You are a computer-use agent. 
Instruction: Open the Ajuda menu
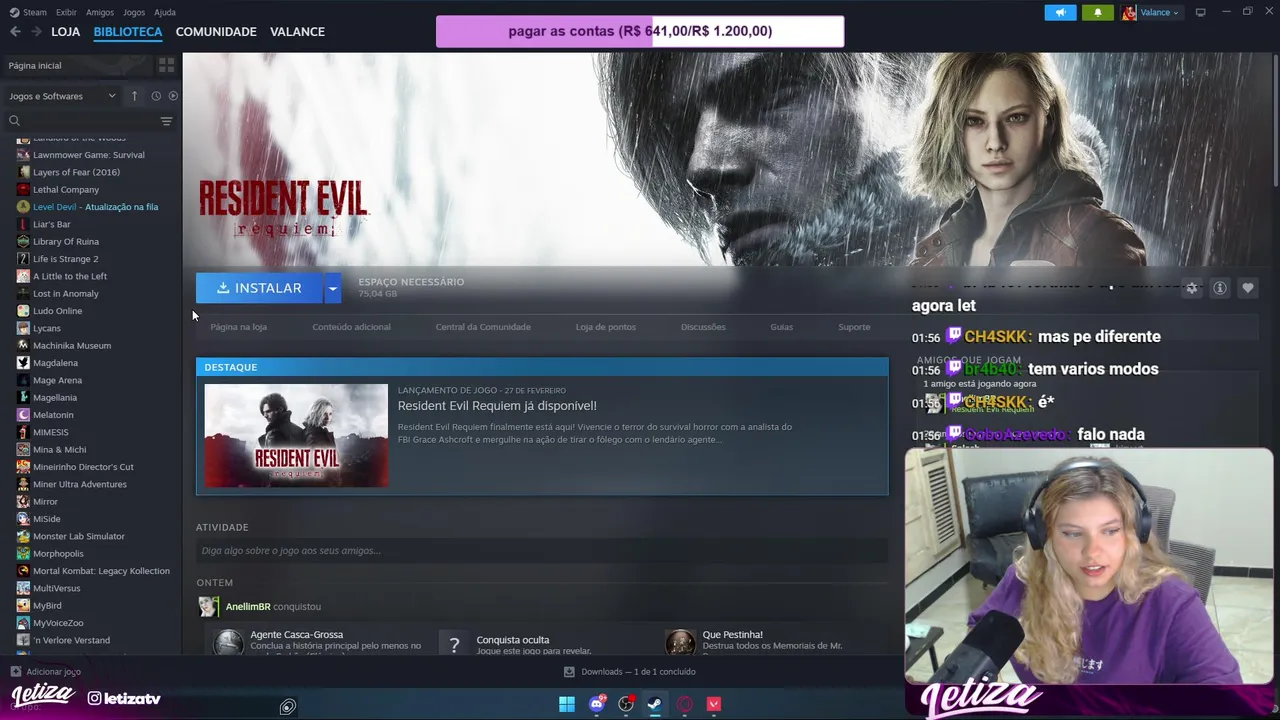[165, 12]
